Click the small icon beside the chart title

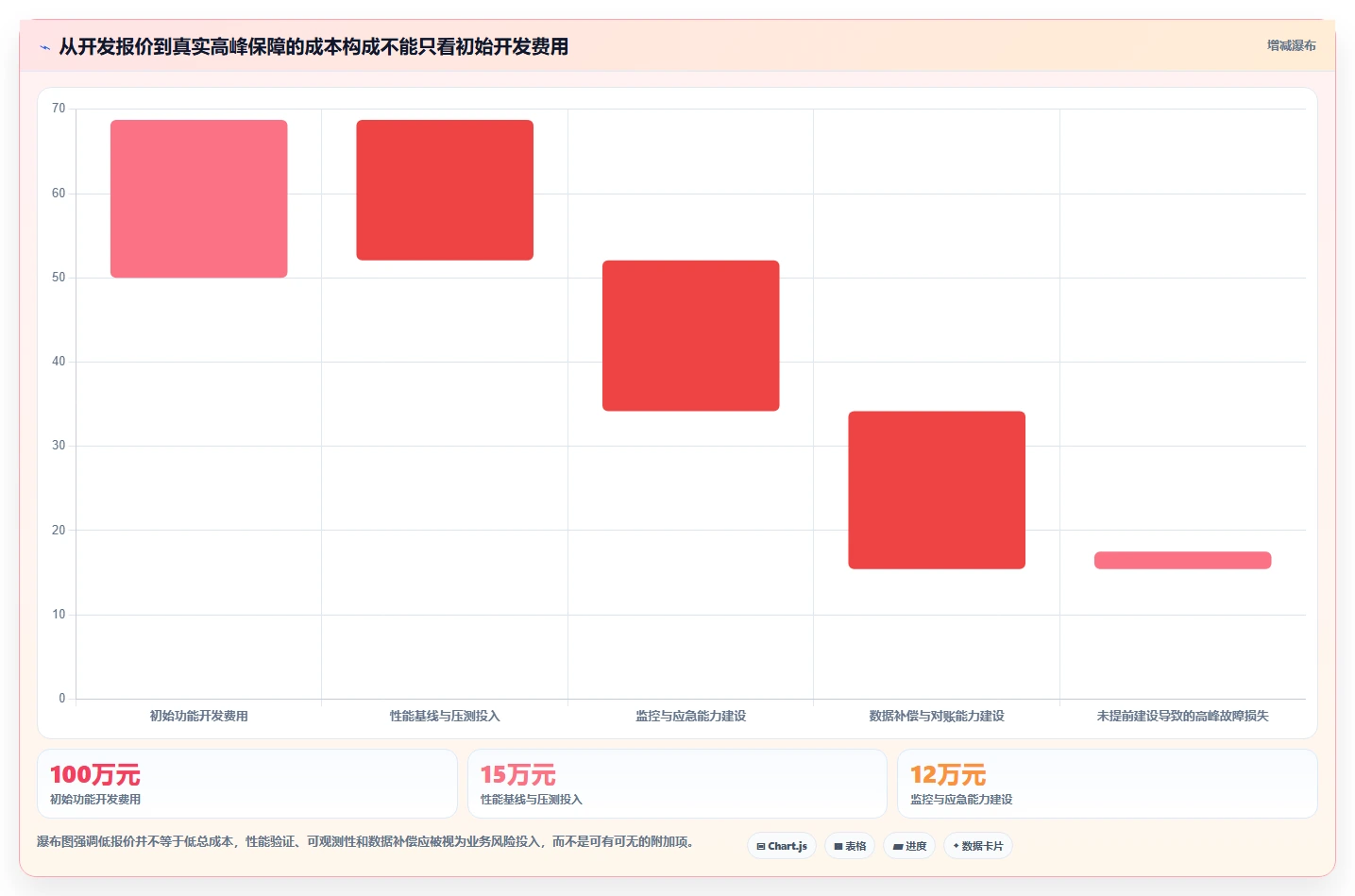click(x=44, y=47)
